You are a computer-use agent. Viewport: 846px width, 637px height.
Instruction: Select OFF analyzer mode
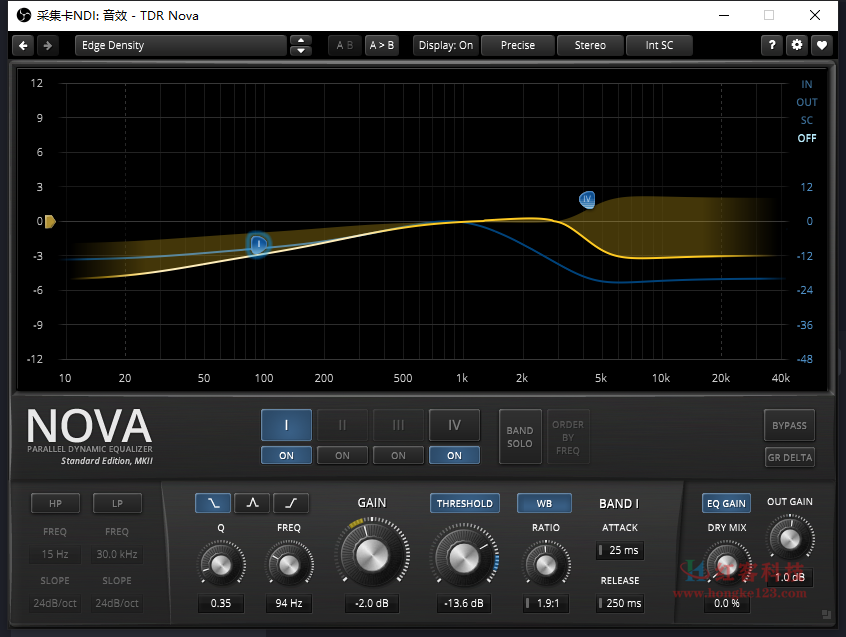click(807, 138)
